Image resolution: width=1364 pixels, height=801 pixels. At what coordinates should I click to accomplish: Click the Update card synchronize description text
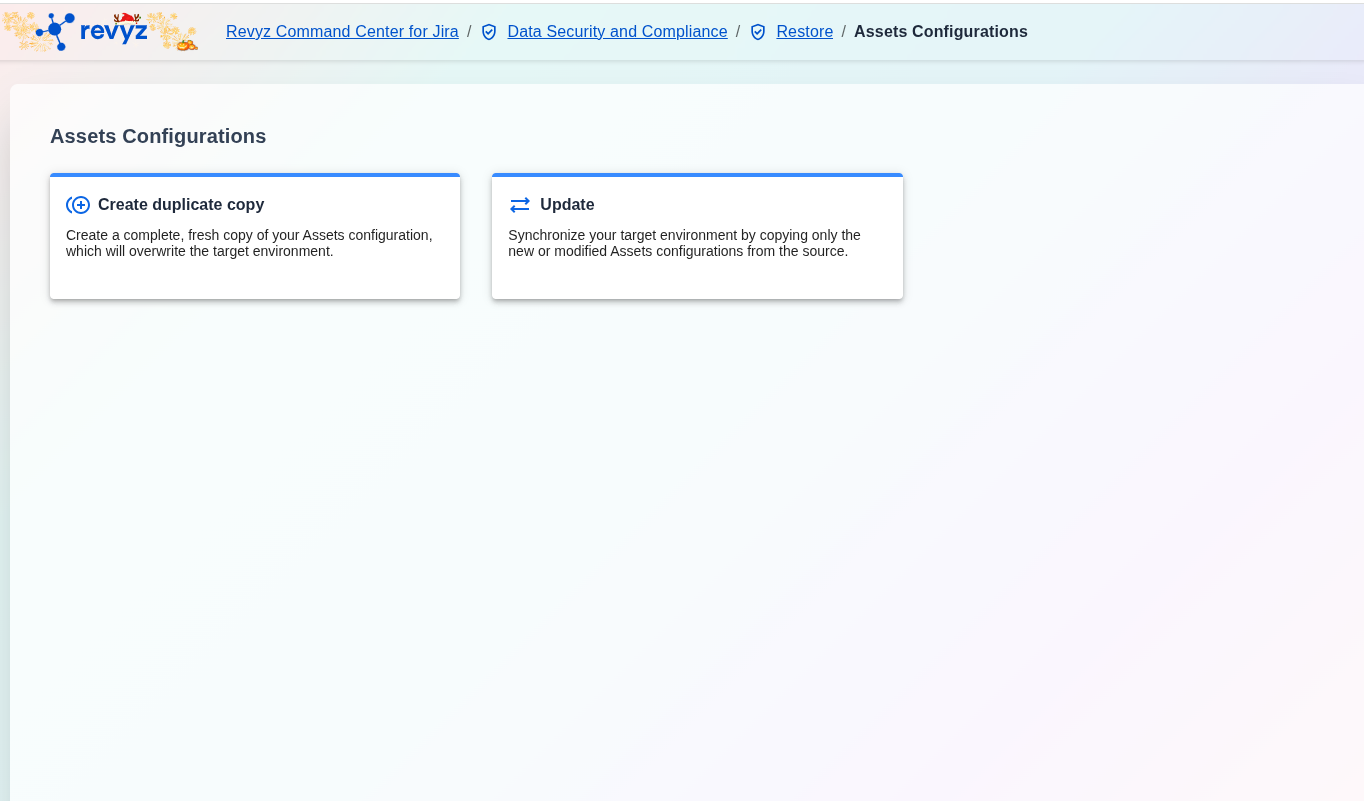(684, 243)
